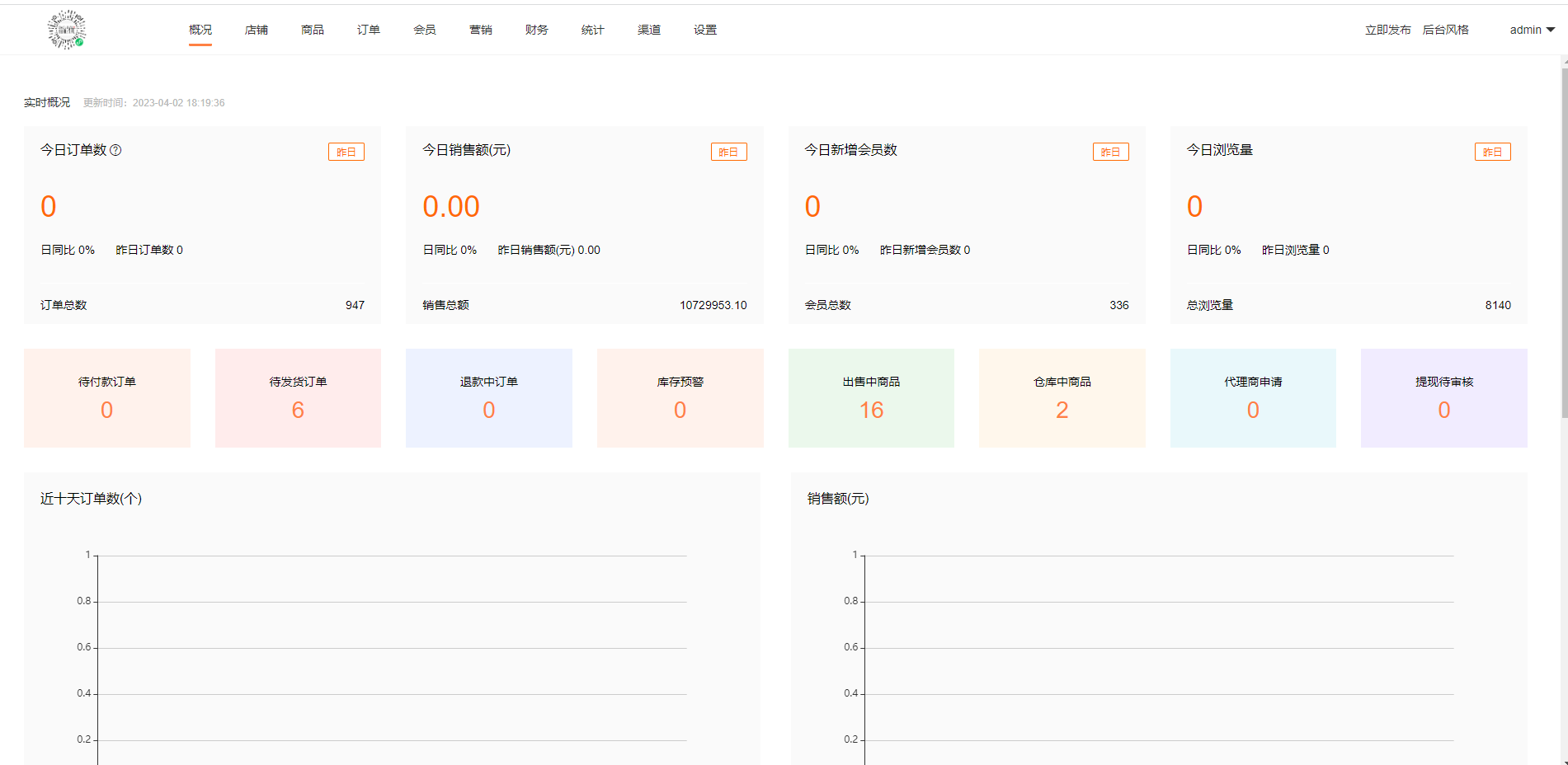Click the 昨日订单数 0 text
Image resolution: width=1568 pixels, height=765 pixels.
(x=149, y=250)
